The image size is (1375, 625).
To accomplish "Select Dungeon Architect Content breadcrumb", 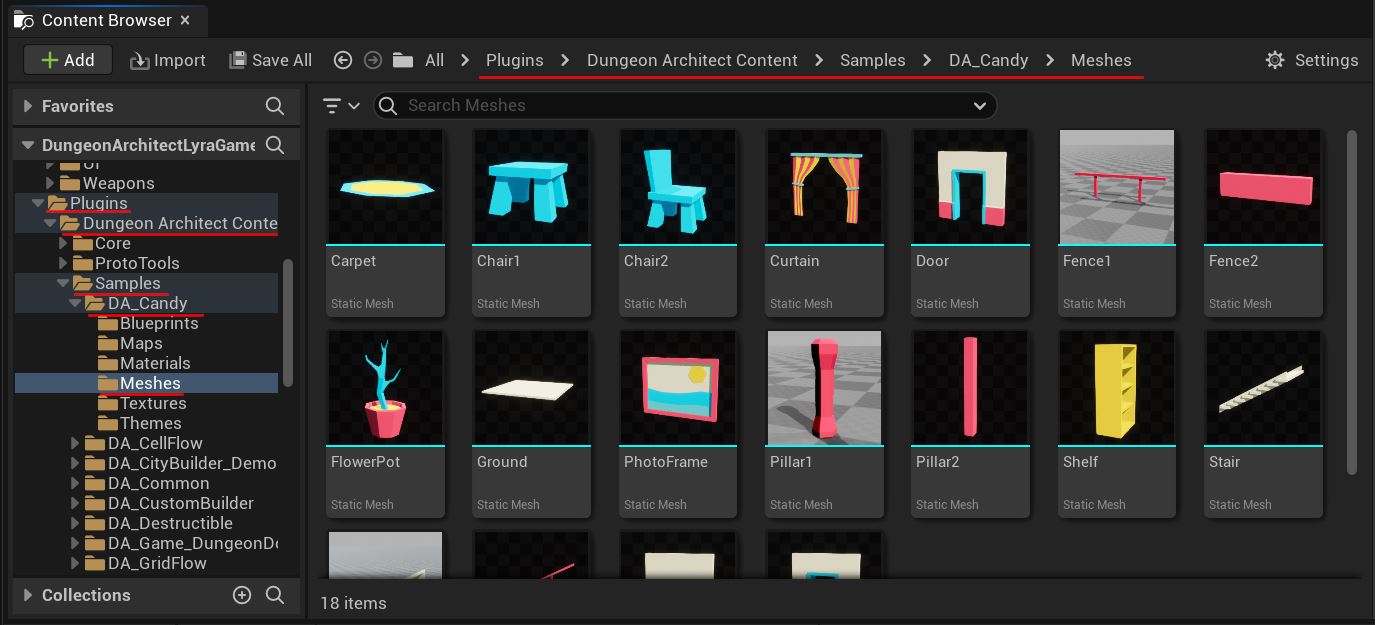I will tap(692, 60).
